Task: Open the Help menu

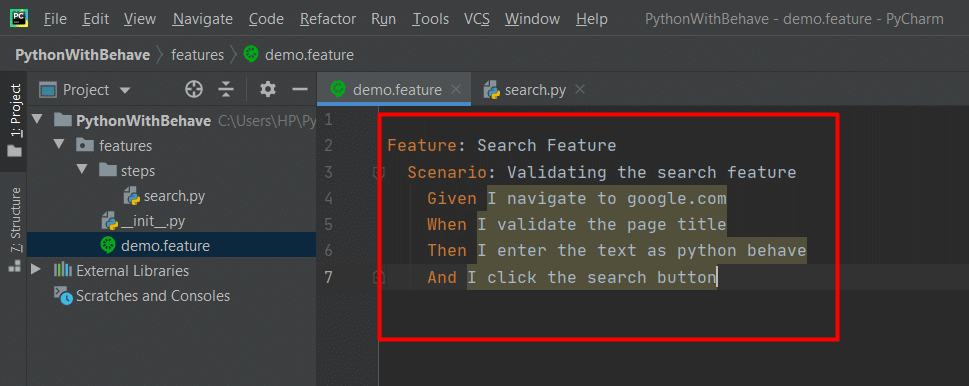Action: (591, 19)
